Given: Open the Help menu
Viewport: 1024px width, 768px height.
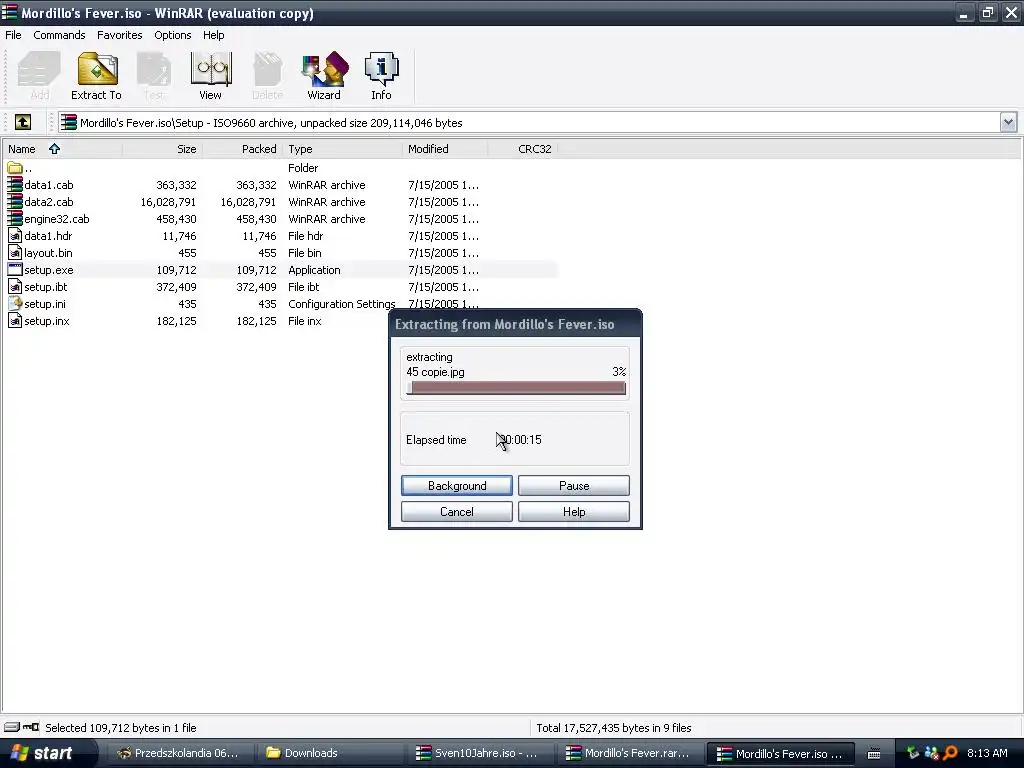Looking at the screenshot, I should click(x=214, y=35).
